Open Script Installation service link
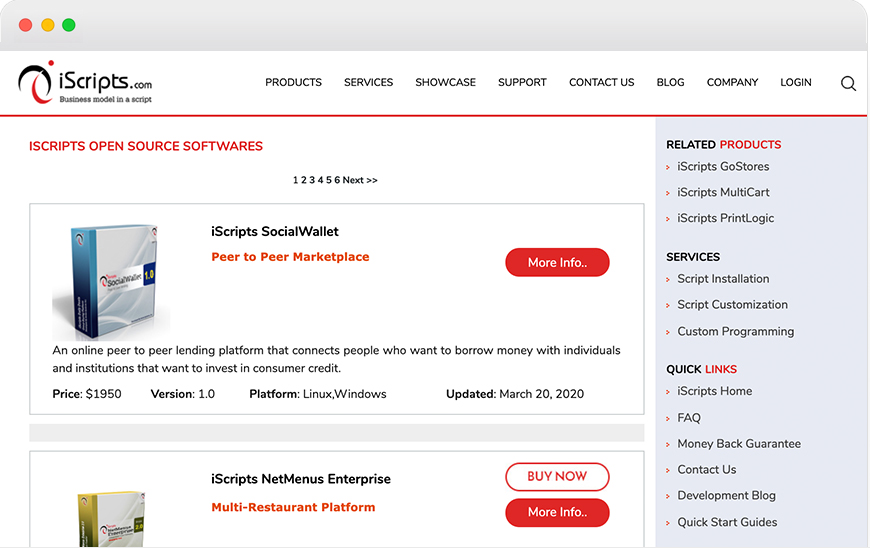Viewport: 870px width, 548px height. click(723, 279)
